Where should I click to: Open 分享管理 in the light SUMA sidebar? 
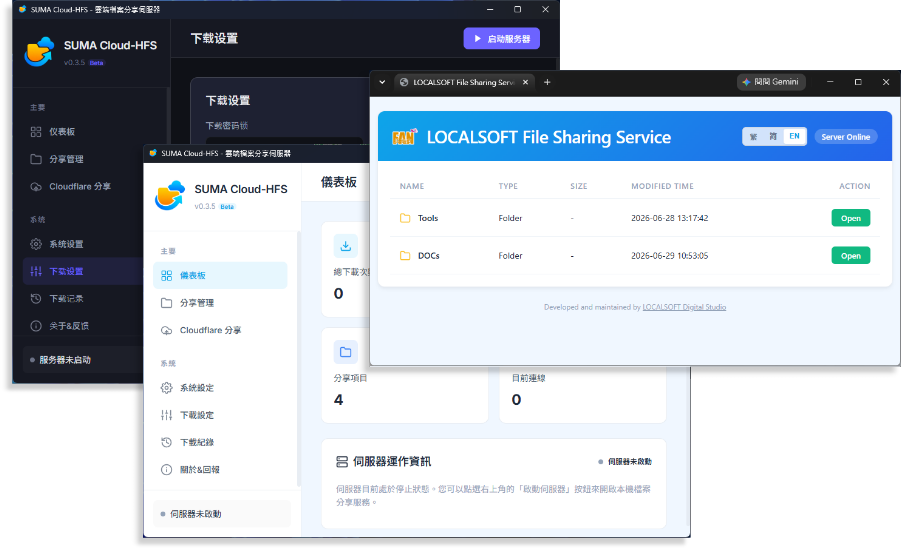click(220, 303)
